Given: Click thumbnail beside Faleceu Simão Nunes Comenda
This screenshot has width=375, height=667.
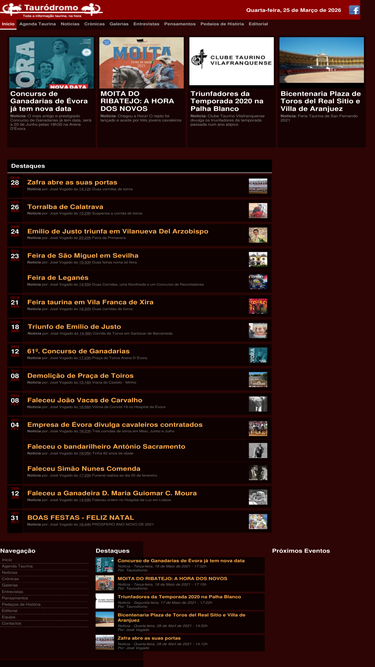Looking at the screenshot, I should [258, 473].
